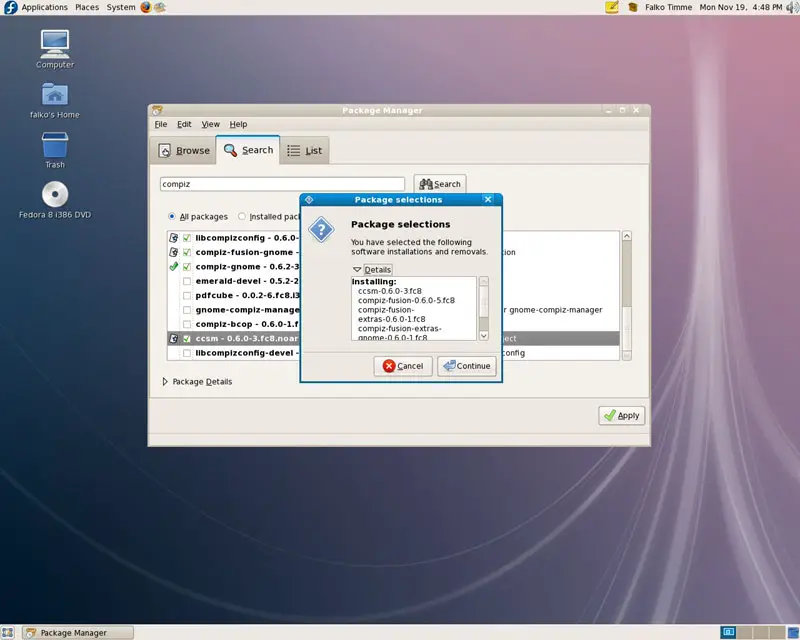Image resolution: width=800 pixels, height=640 pixels.
Task: Click the package updater tray icon
Action: pos(633,7)
